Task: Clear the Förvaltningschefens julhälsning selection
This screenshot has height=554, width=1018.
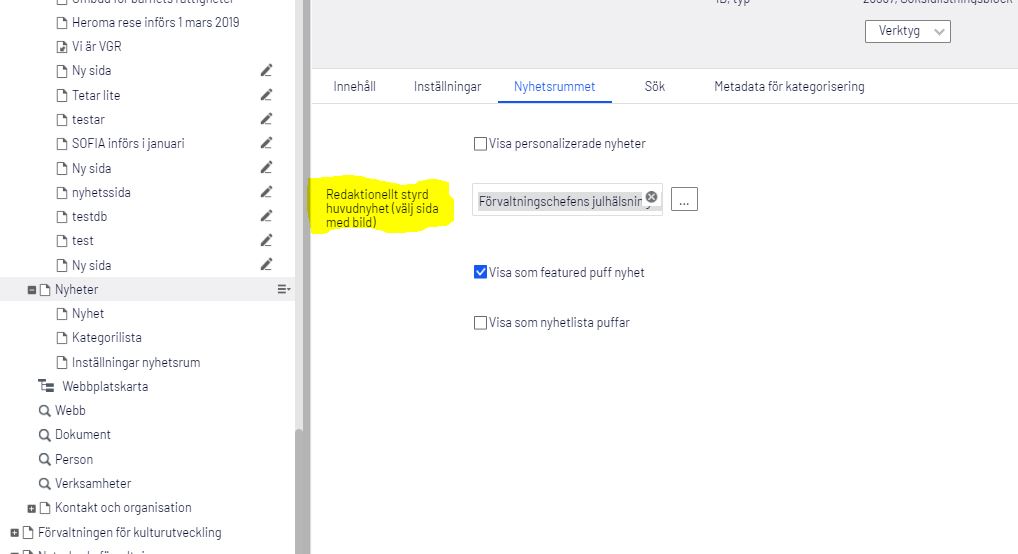Action: point(651,197)
